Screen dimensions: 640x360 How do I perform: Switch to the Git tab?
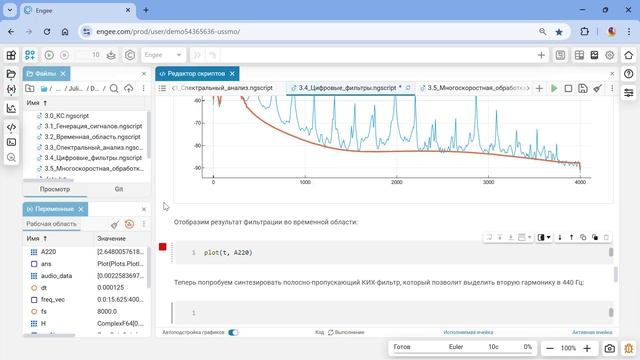[119, 189]
